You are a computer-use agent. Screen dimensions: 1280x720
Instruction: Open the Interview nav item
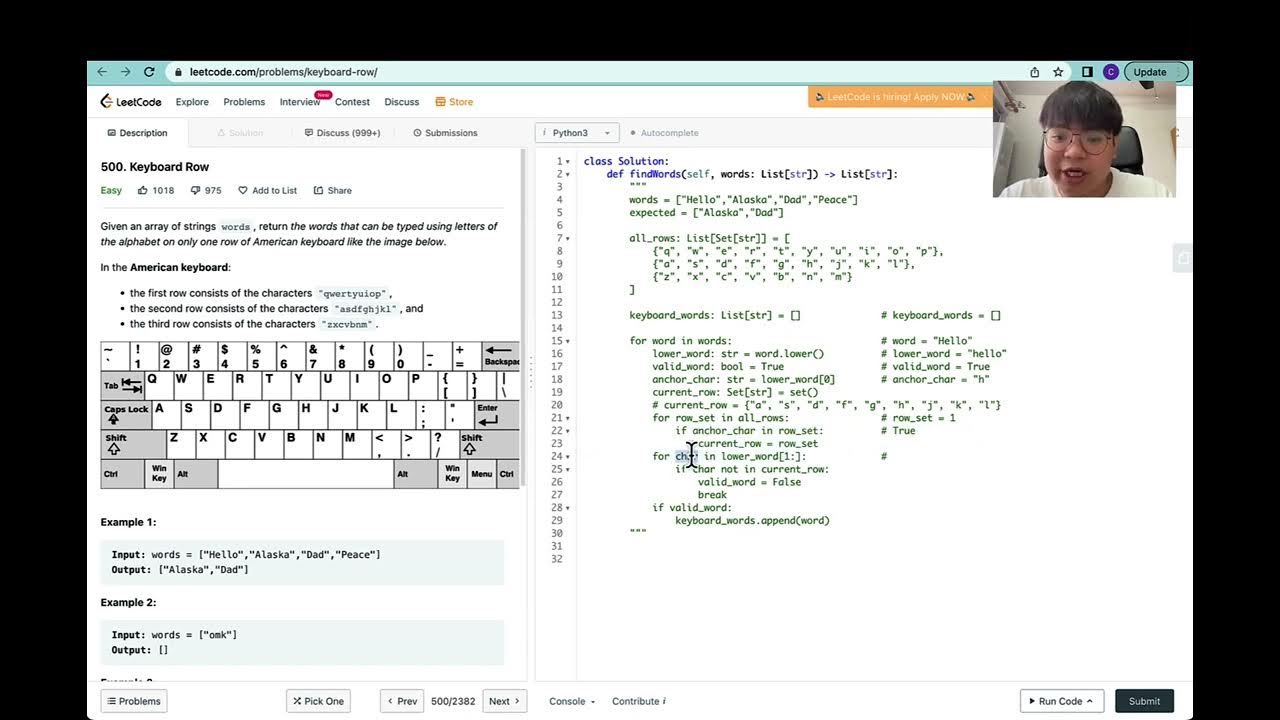tap(300, 102)
